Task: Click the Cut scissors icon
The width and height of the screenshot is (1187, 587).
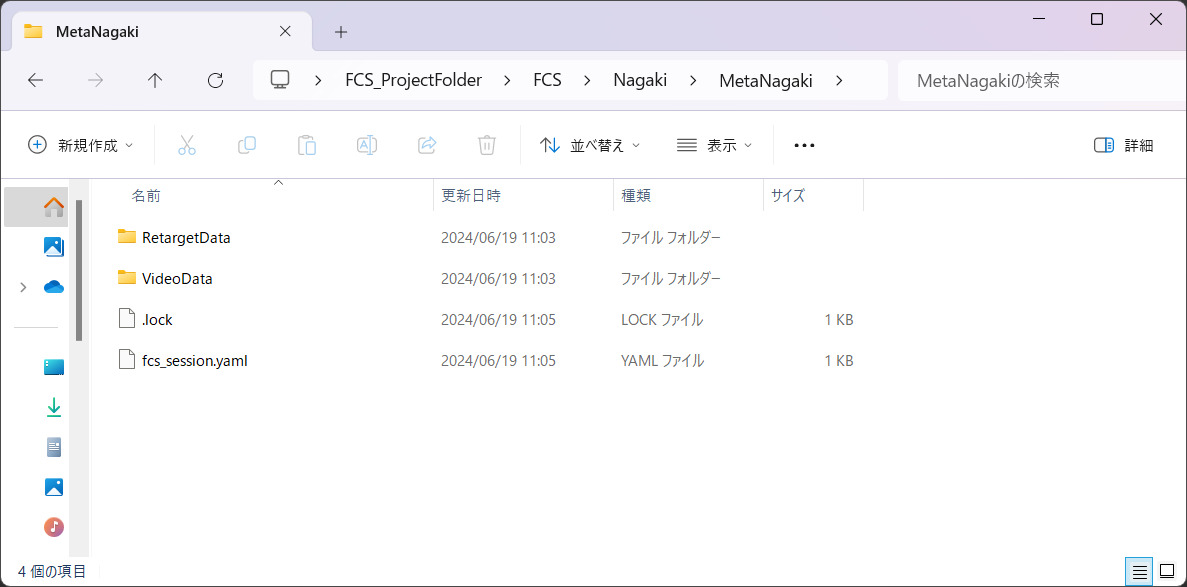Action: 187,145
